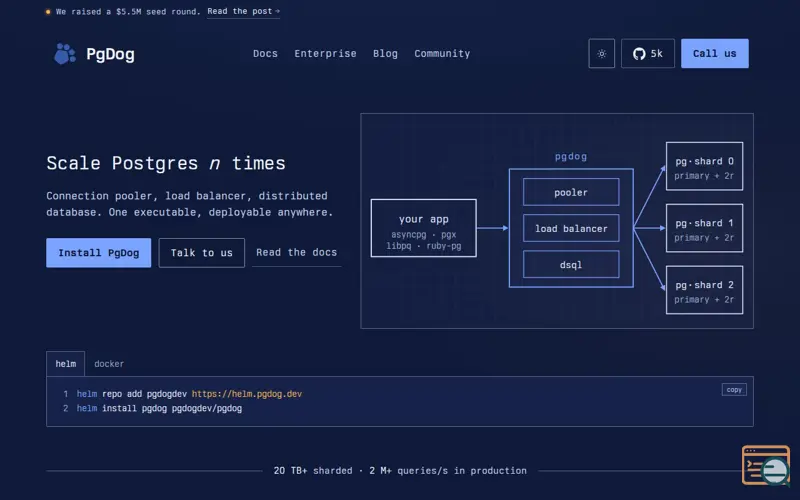Click the Talk to us button
Screen dimensions: 800x500
202,253
